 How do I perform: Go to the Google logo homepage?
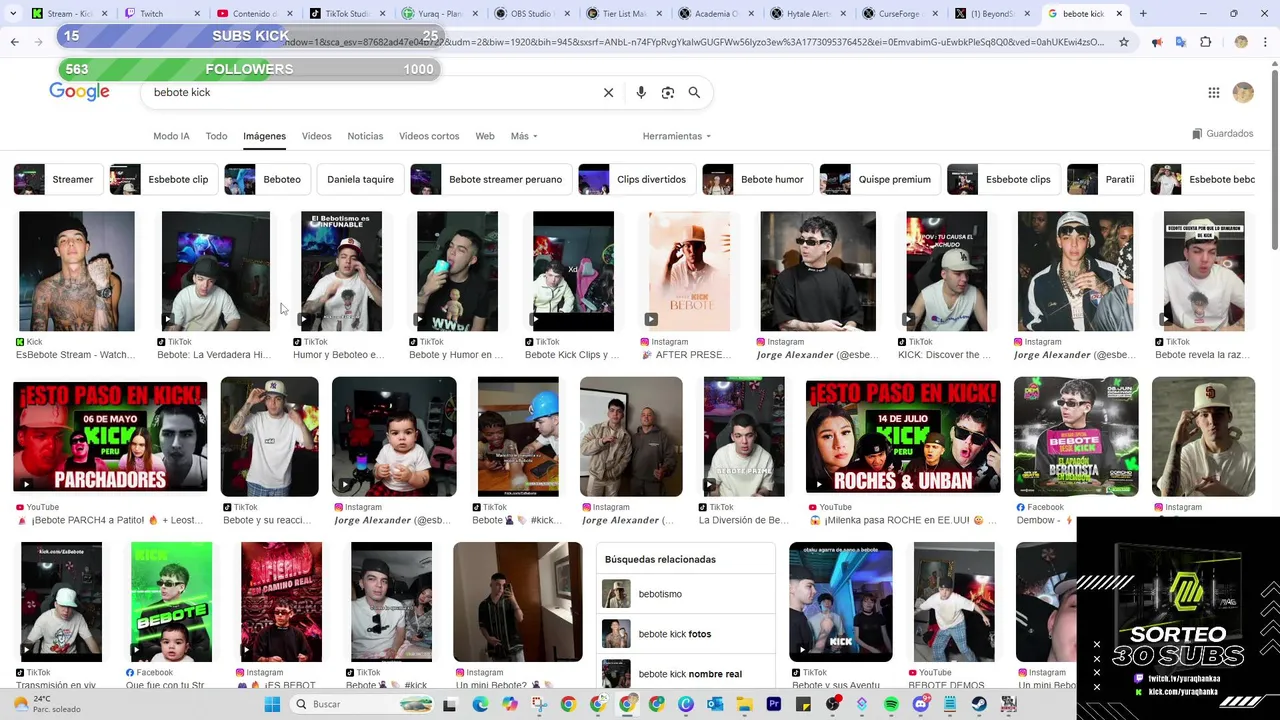click(79, 92)
